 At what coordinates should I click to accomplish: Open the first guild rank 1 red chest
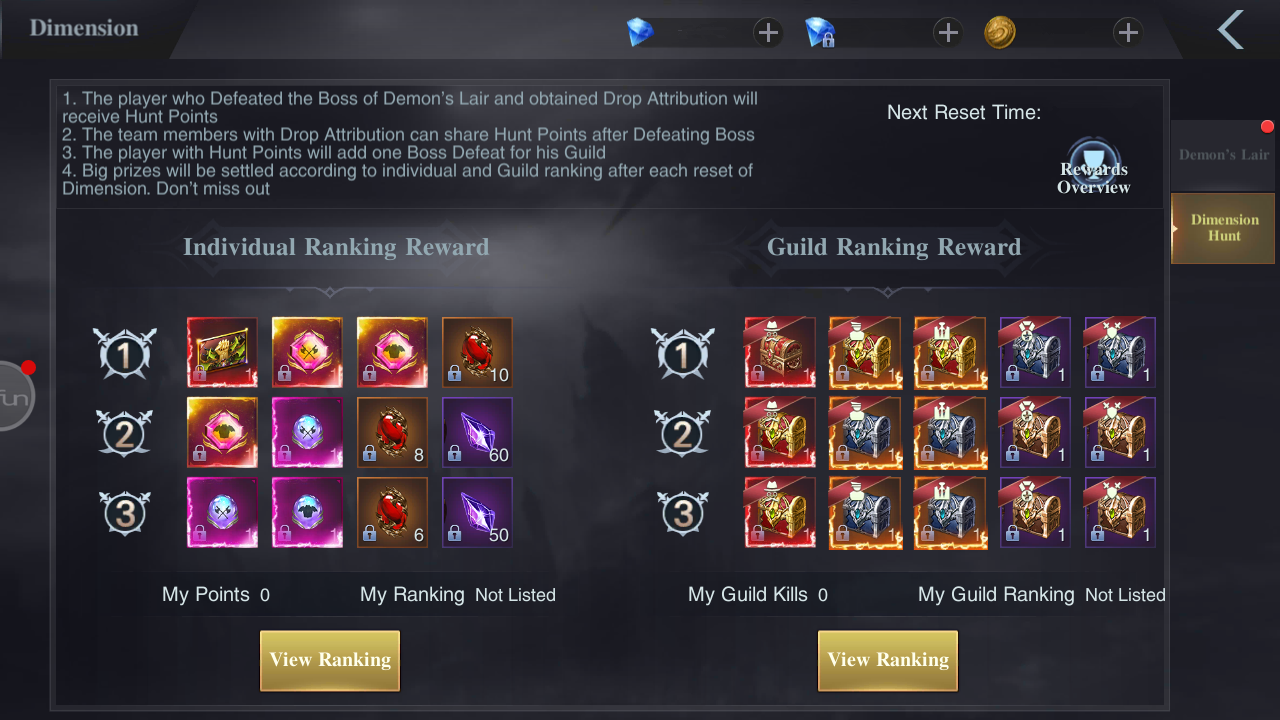coord(780,352)
